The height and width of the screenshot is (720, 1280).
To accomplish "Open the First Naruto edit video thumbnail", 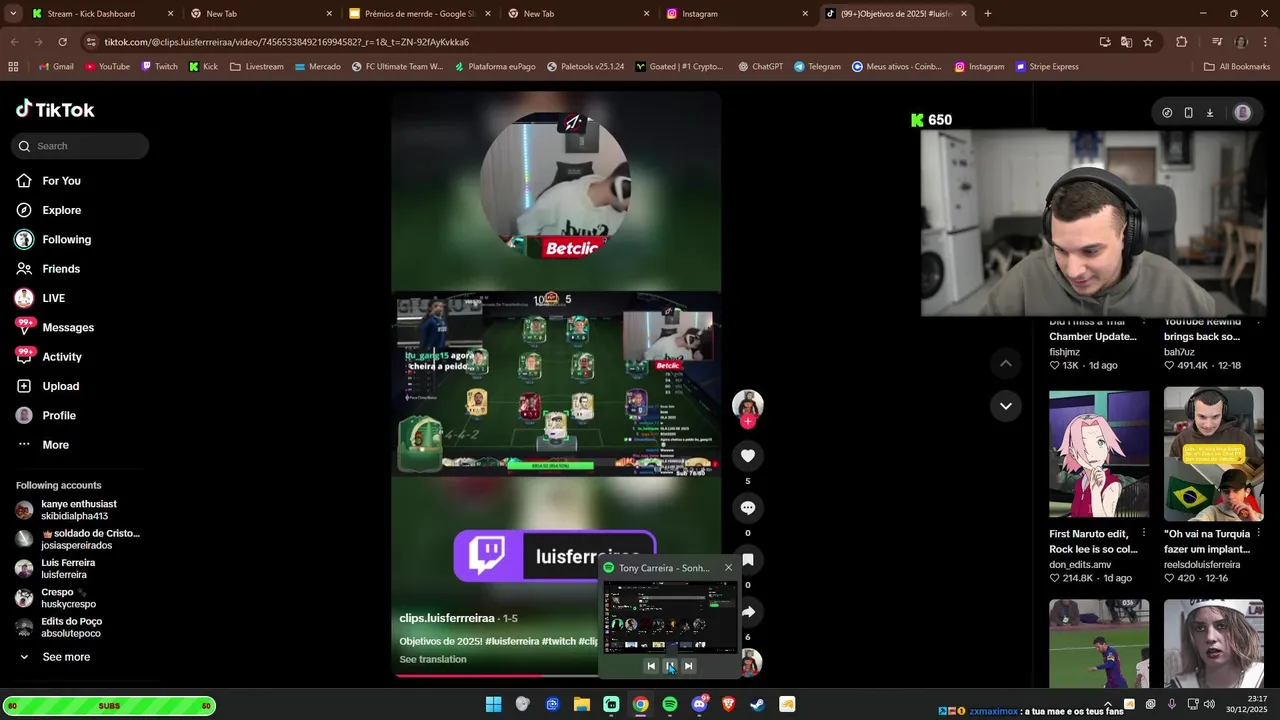I will [x=1099, y=454].
